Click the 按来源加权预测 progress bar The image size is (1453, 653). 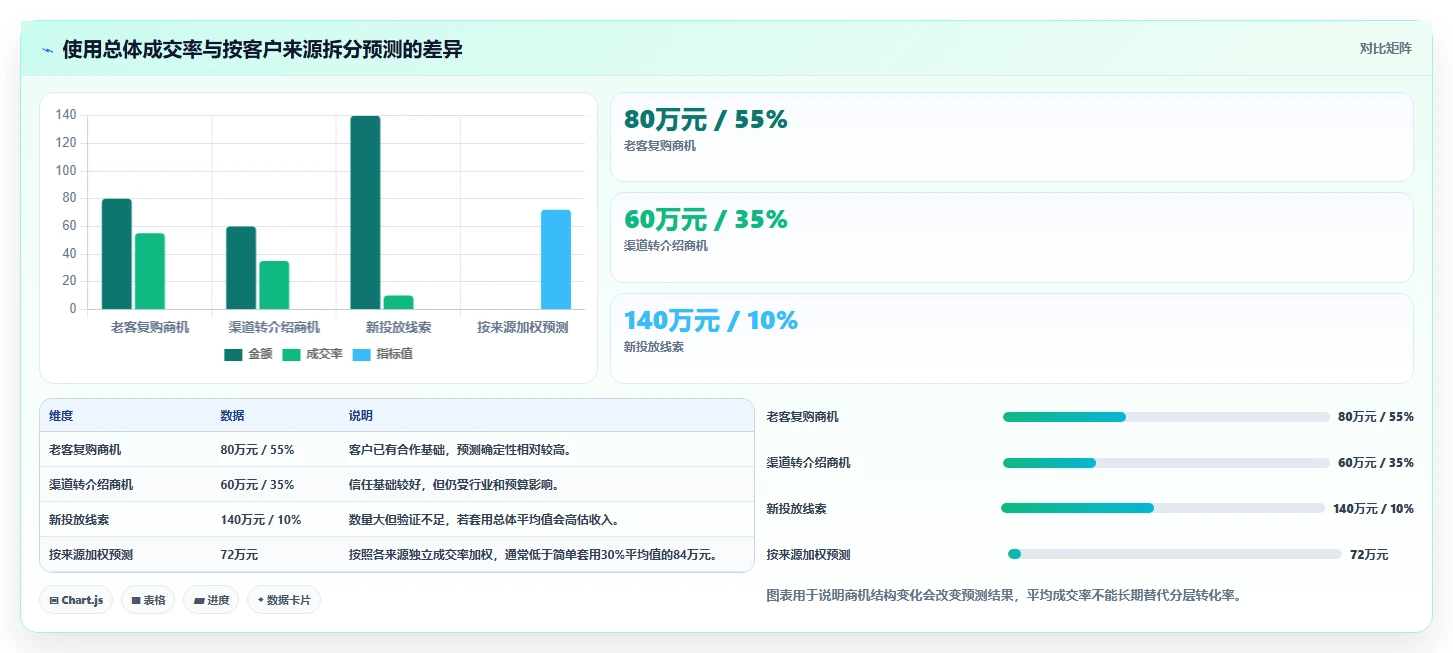pyautogui.click(x=1175, y=554)
